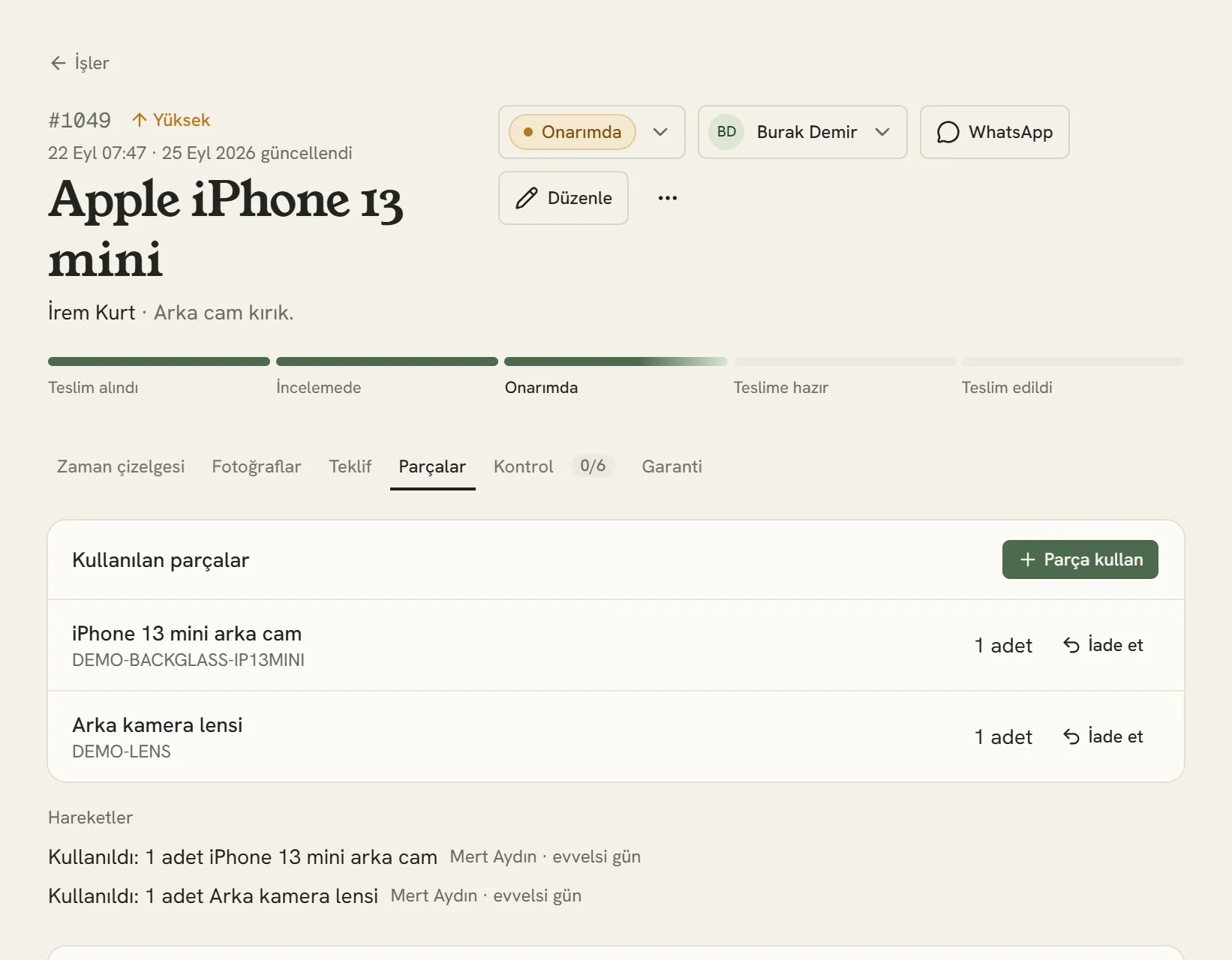Screen dimensions: 1232x960
Task: Click the Teslim alındı progress step
Action: 159,377
